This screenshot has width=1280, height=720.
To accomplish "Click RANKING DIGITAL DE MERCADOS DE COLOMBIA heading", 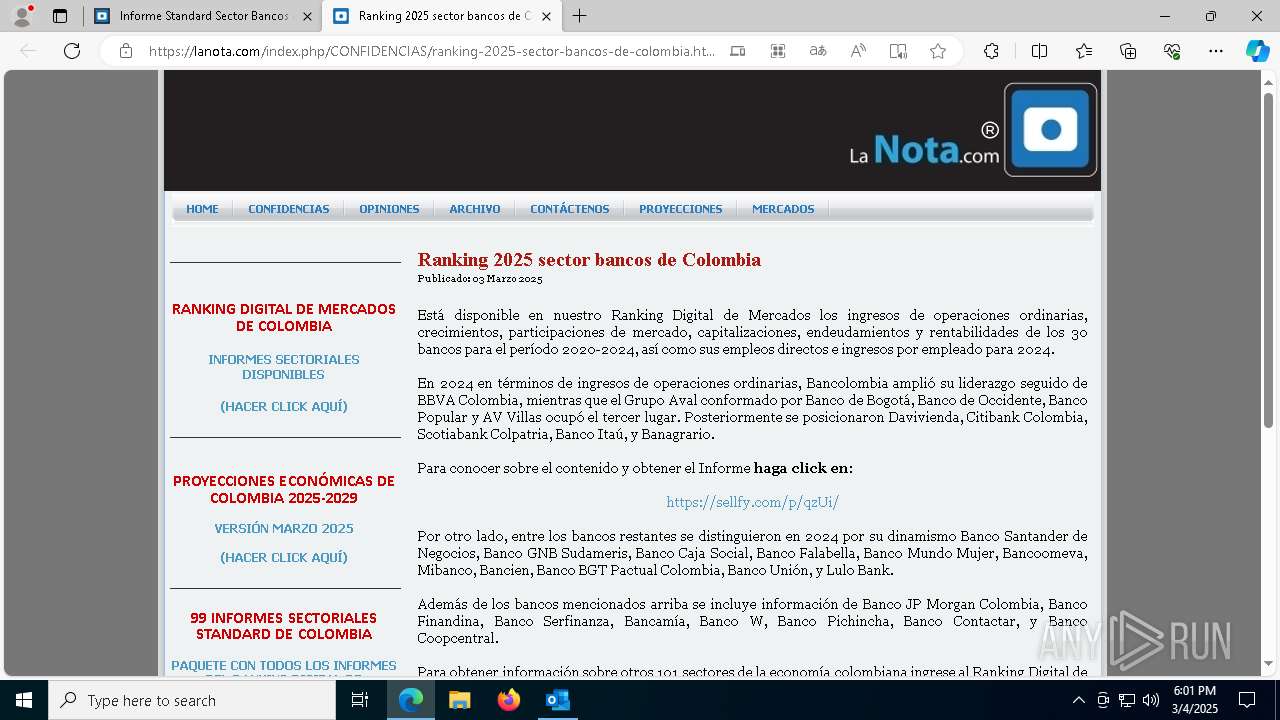I will coord(284,318).
